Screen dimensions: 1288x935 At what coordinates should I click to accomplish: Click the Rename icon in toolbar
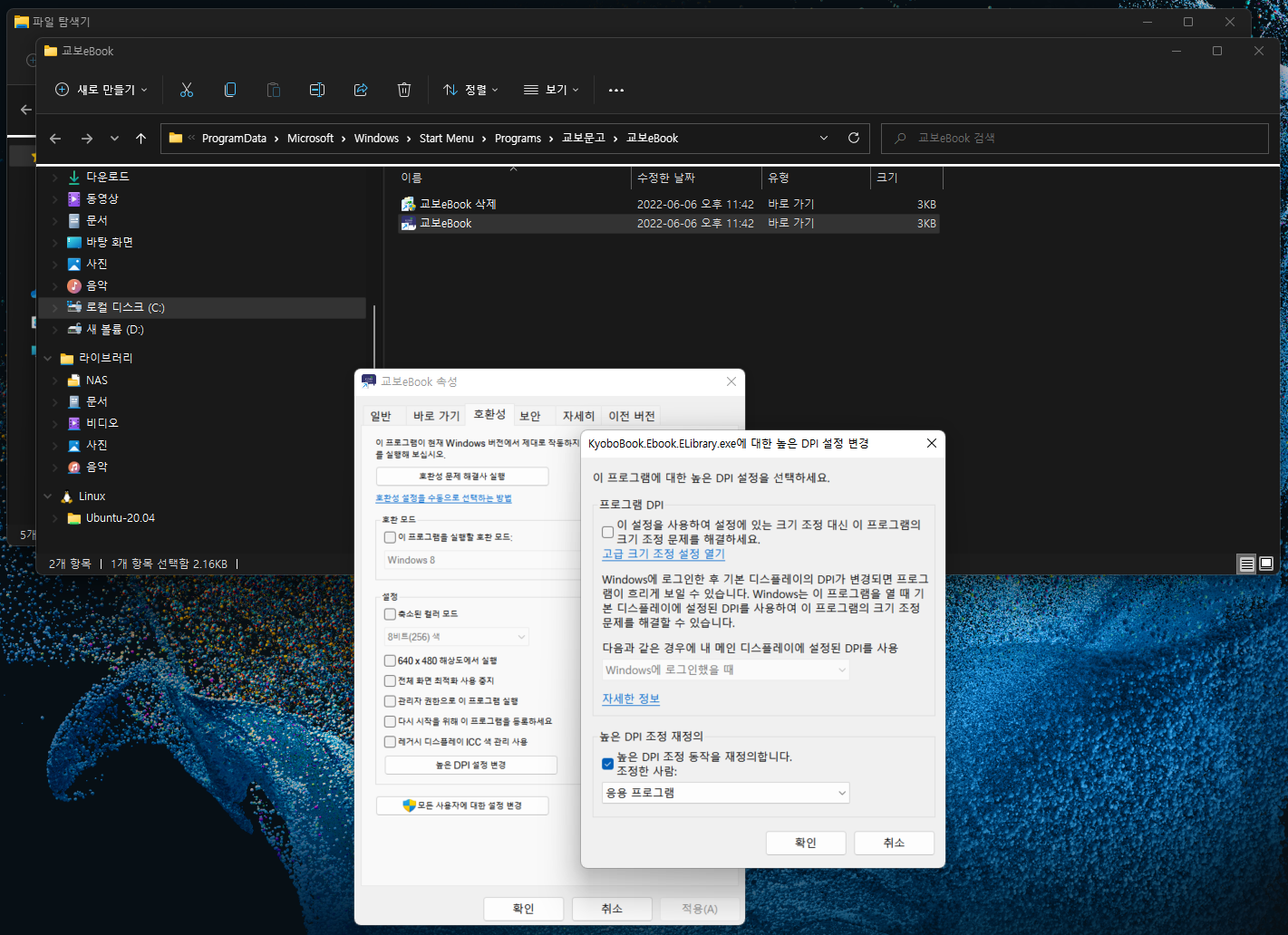click(x=317, y=90)
